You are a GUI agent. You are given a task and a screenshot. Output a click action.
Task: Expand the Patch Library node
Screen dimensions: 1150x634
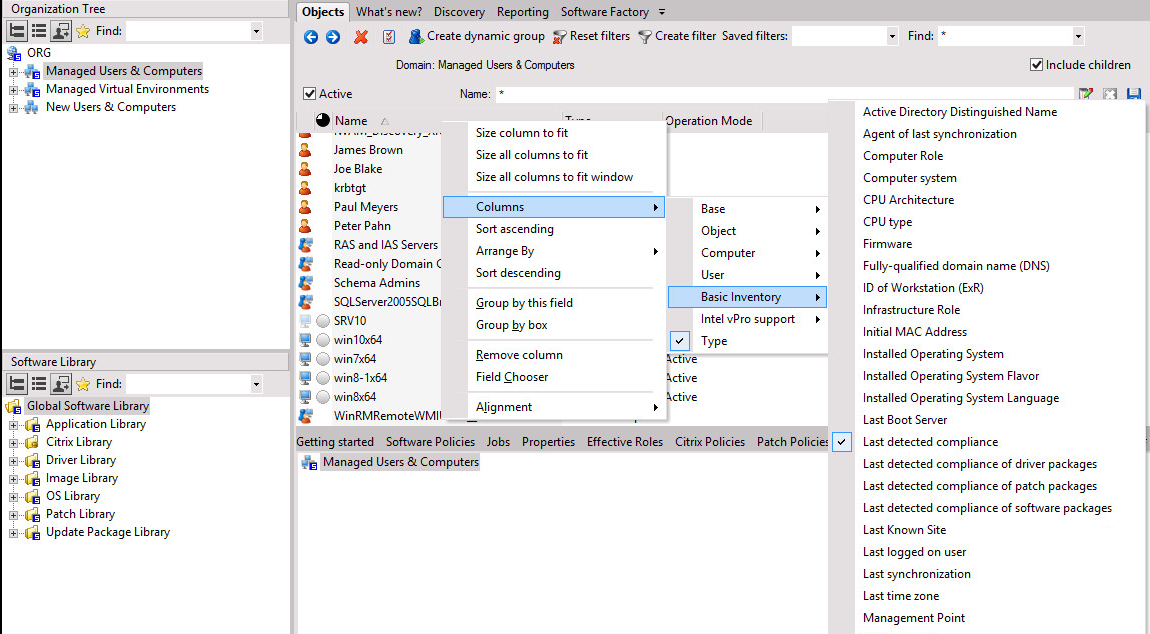(14, 515)
